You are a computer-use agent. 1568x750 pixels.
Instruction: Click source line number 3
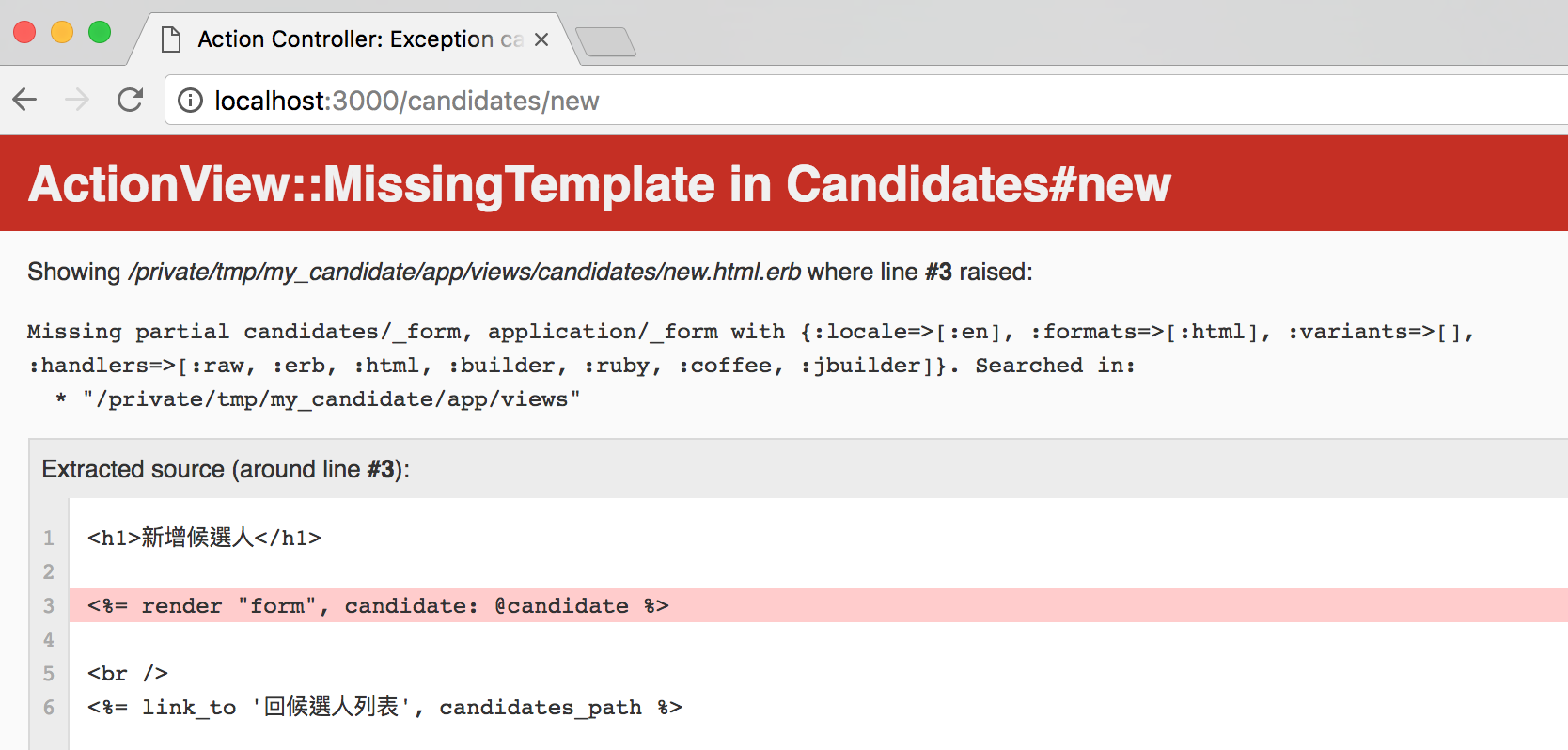[x=49, y=606]
